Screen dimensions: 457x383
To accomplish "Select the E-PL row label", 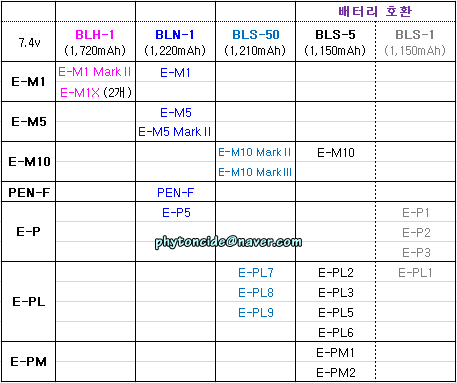I will coord(29,302).
